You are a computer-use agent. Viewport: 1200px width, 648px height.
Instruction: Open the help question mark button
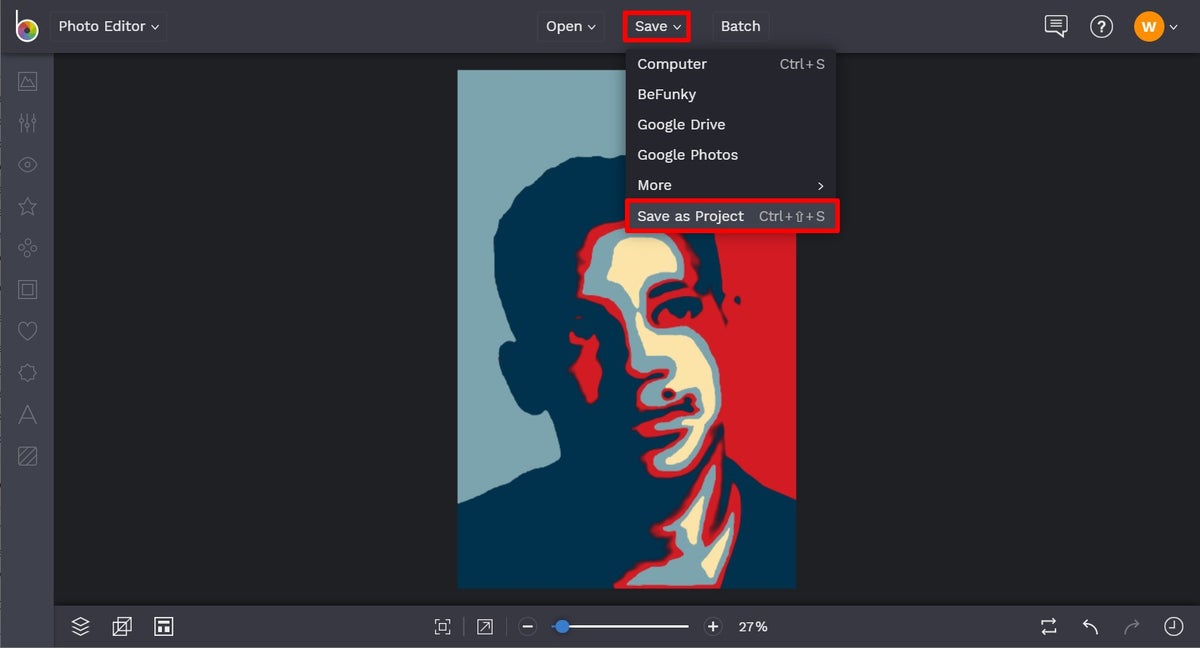[1101, 26]
